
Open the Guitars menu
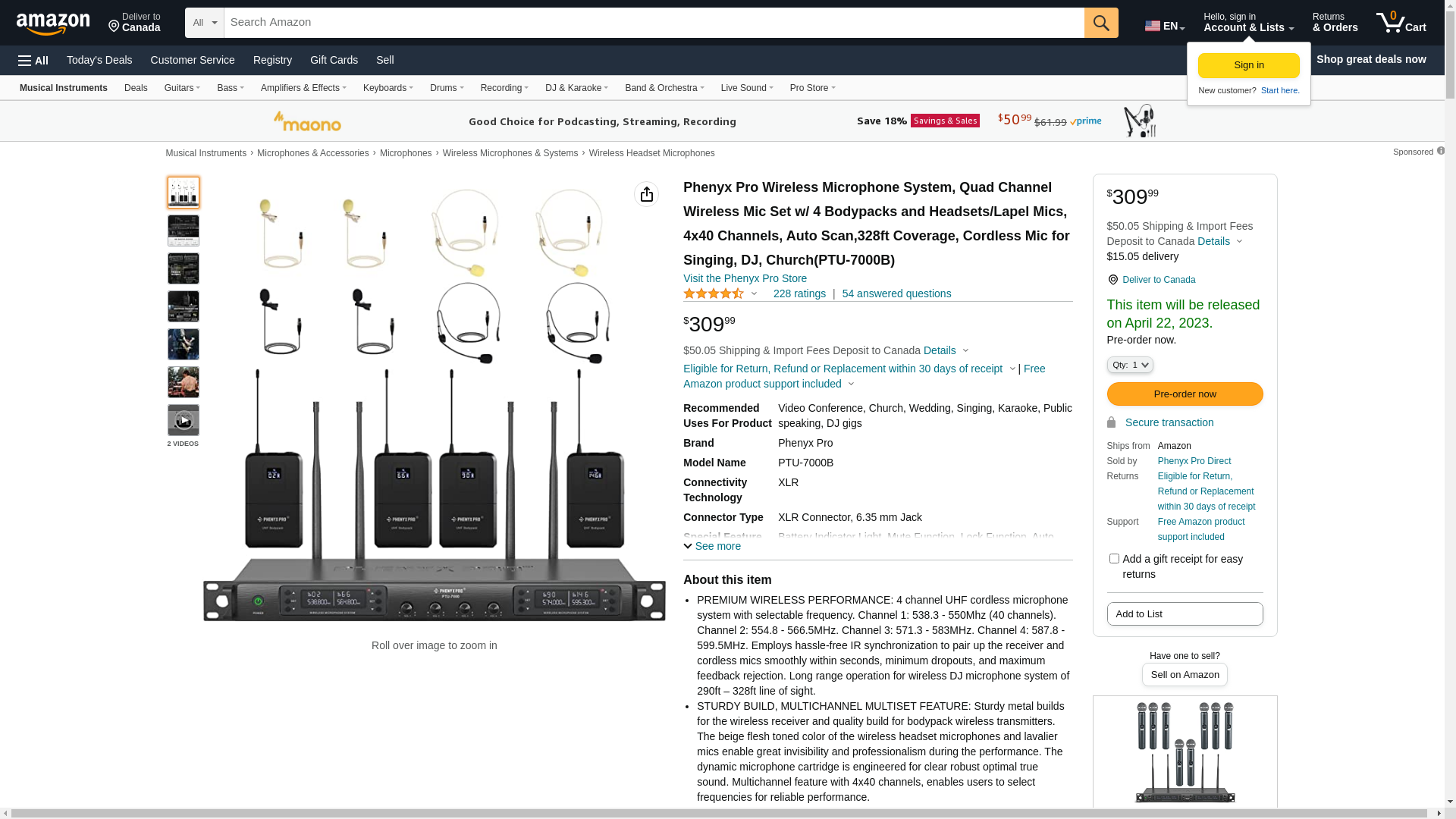182,88
